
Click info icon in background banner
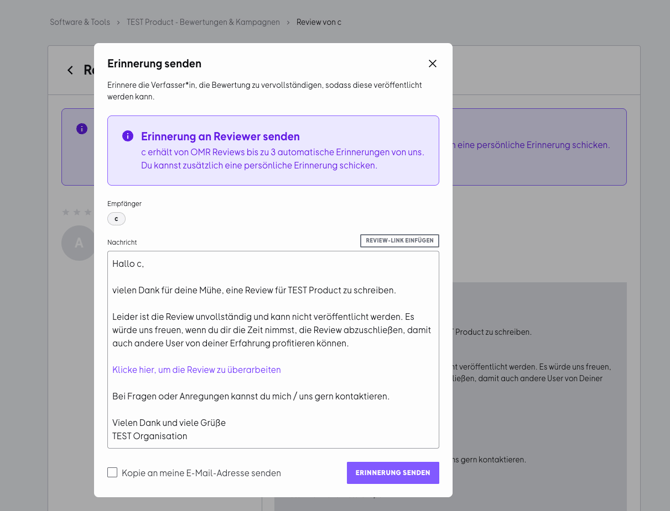(x=82, y=129)
